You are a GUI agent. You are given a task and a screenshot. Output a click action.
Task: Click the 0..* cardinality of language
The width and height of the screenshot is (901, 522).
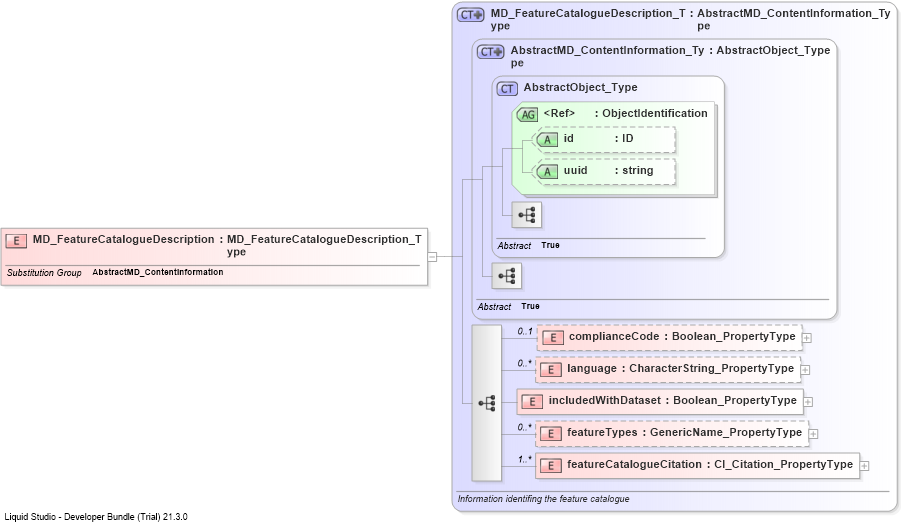pyautogui.click(x=524, y=363)
